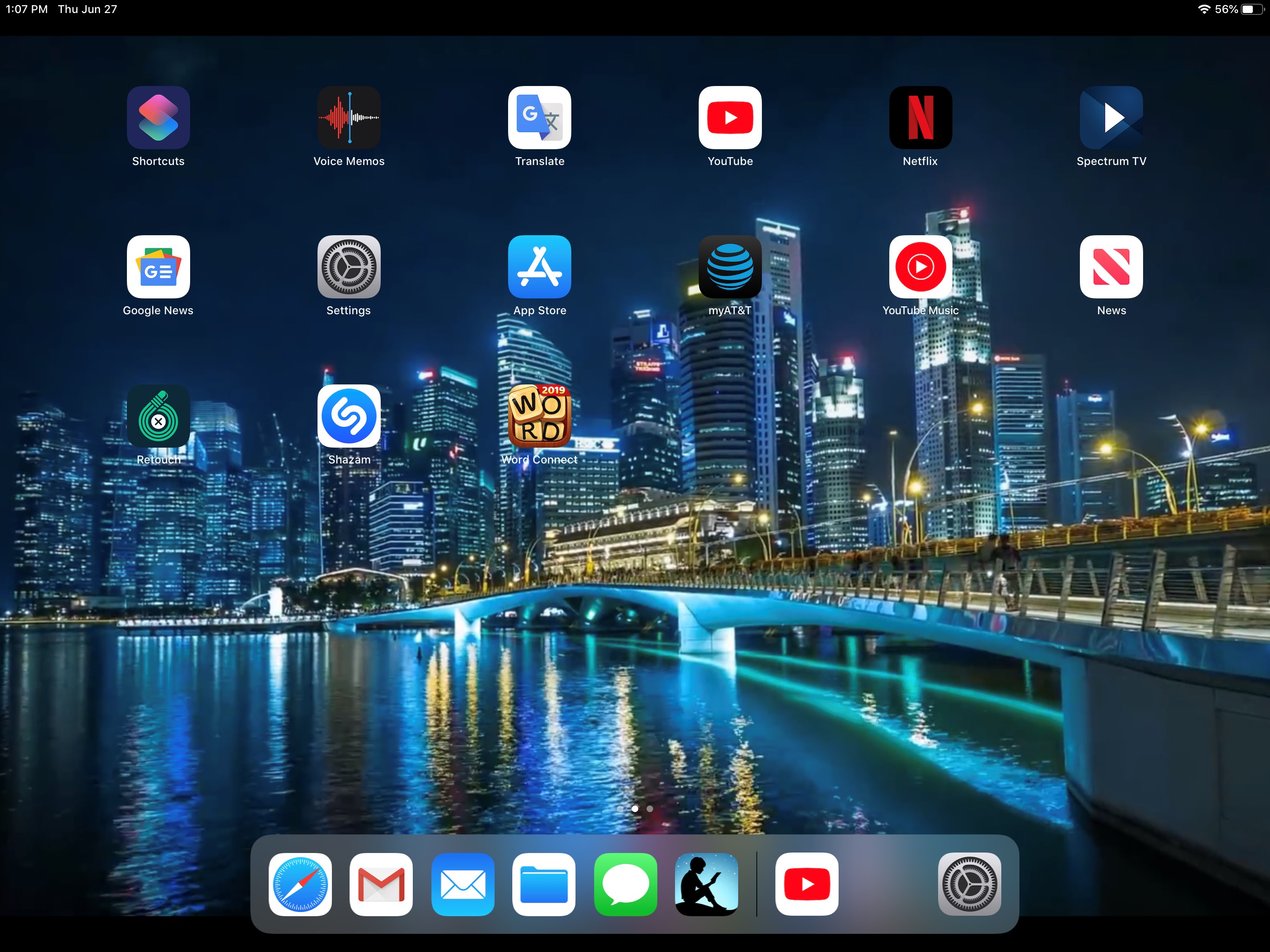The width and height of the screenshot is (1270, 952).
Task: Go to the first home page dot
Action: click(x=620, y=808)
